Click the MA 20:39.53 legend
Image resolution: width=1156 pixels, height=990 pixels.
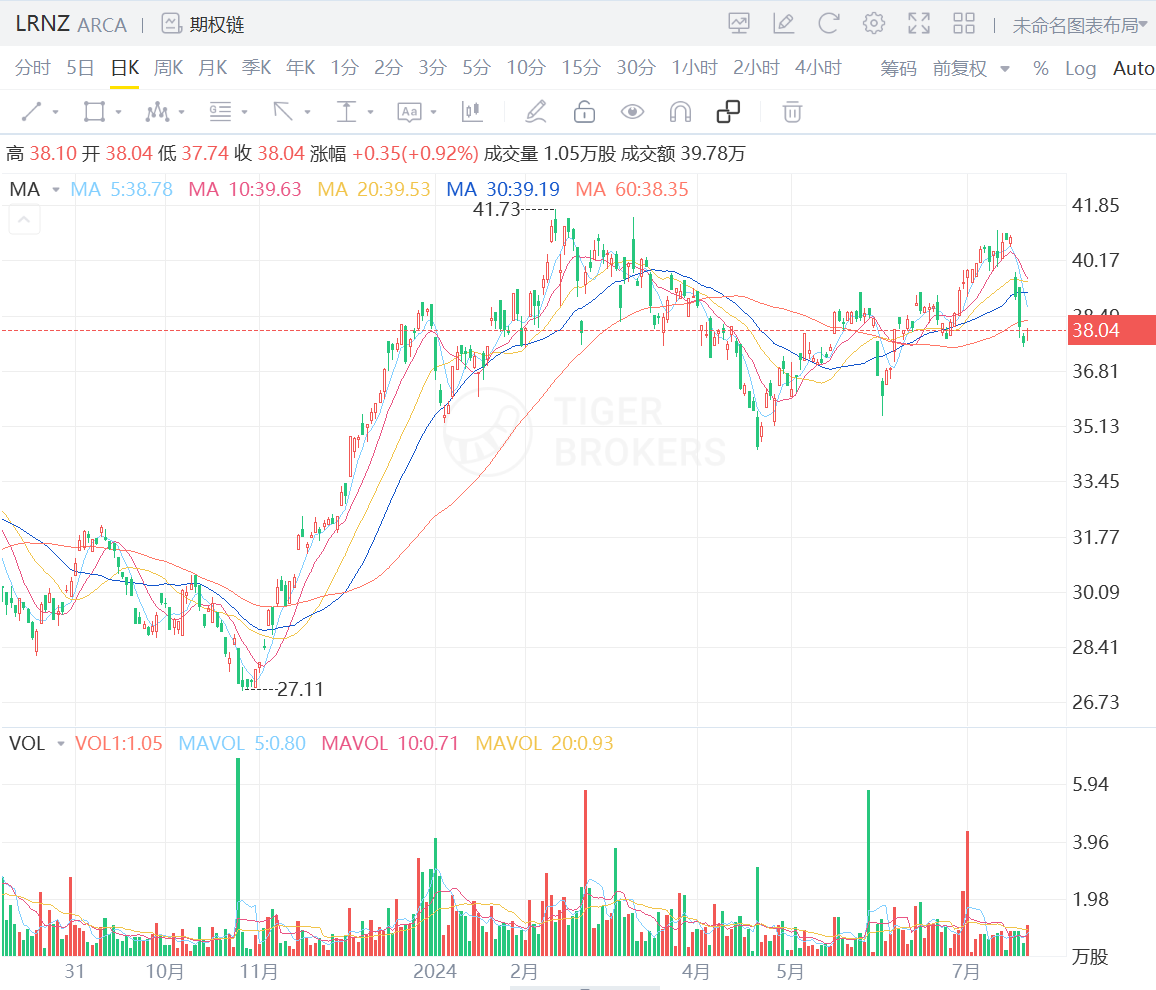(x=374, y=190)
